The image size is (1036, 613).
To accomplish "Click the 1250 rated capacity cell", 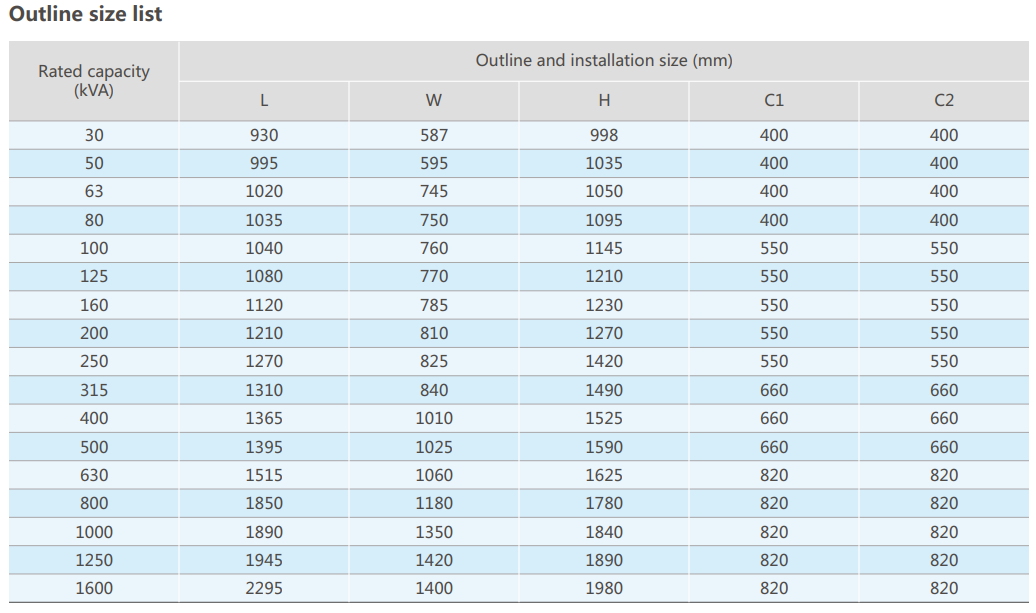I will (94, 560).
